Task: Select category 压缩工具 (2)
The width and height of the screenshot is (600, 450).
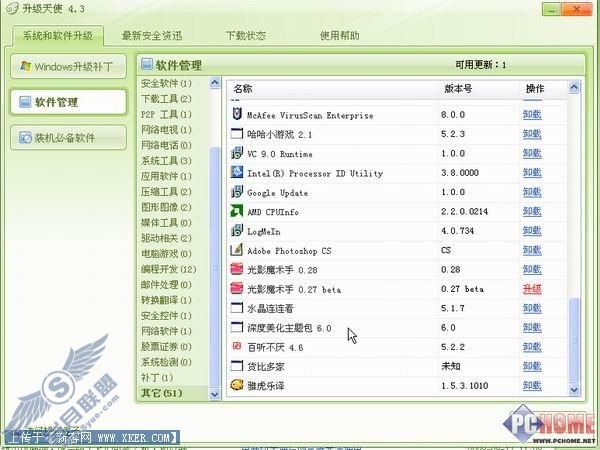Action: pyautogui.click(x=166, y=192)
